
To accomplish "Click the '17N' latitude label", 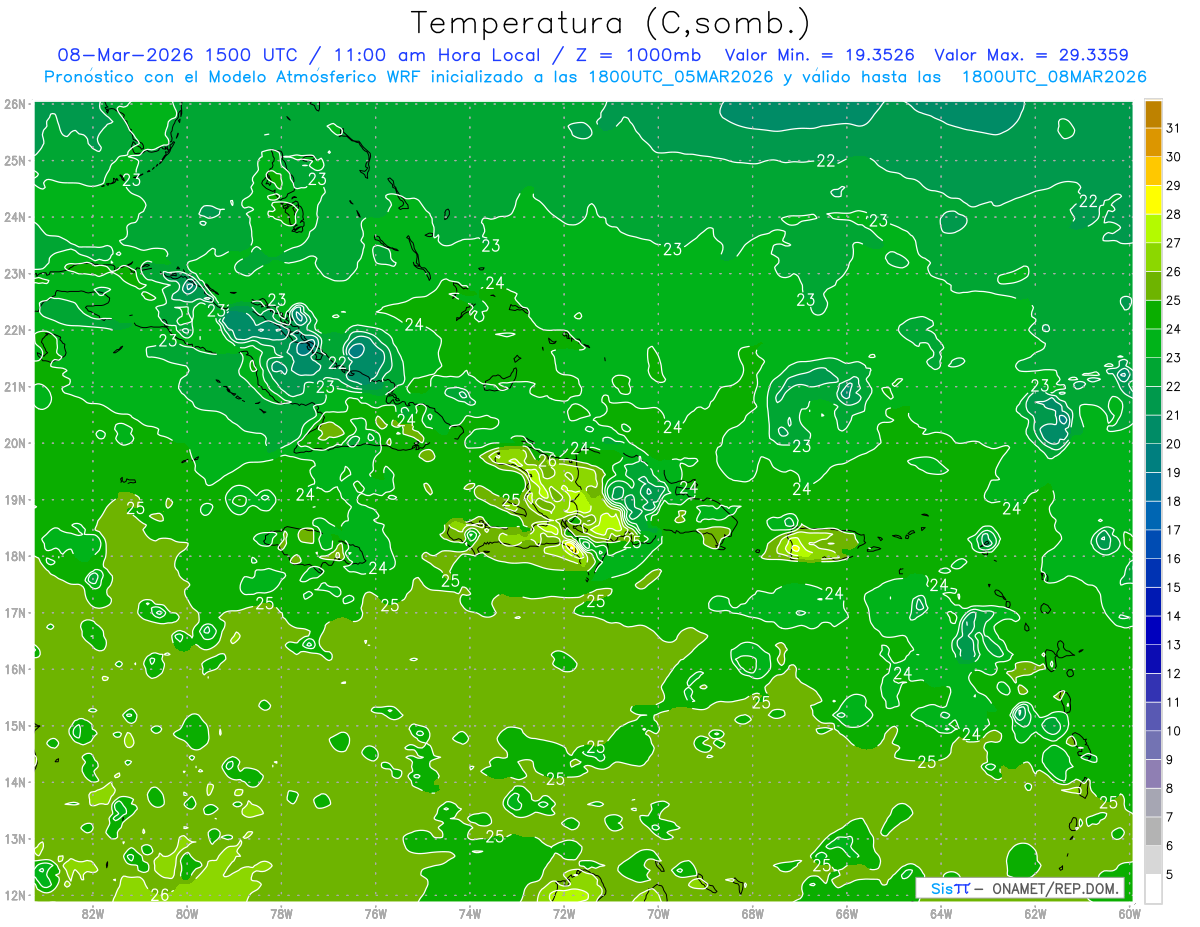I will pyautogui.click(x=15, y=612).
